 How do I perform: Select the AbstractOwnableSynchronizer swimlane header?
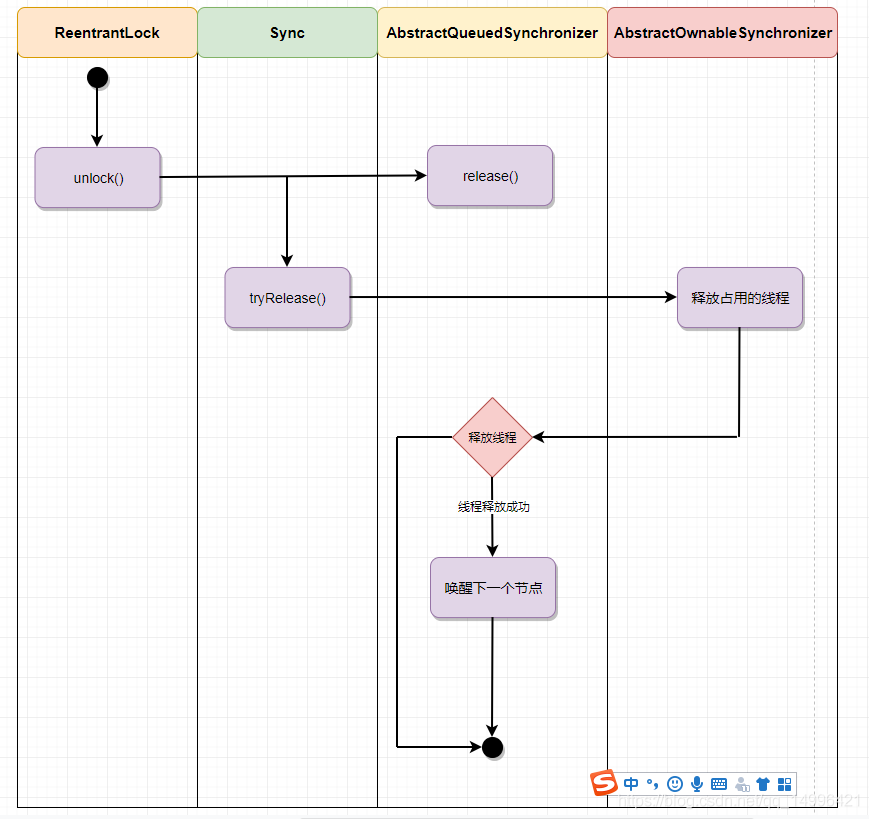click(x=723, y=33)
